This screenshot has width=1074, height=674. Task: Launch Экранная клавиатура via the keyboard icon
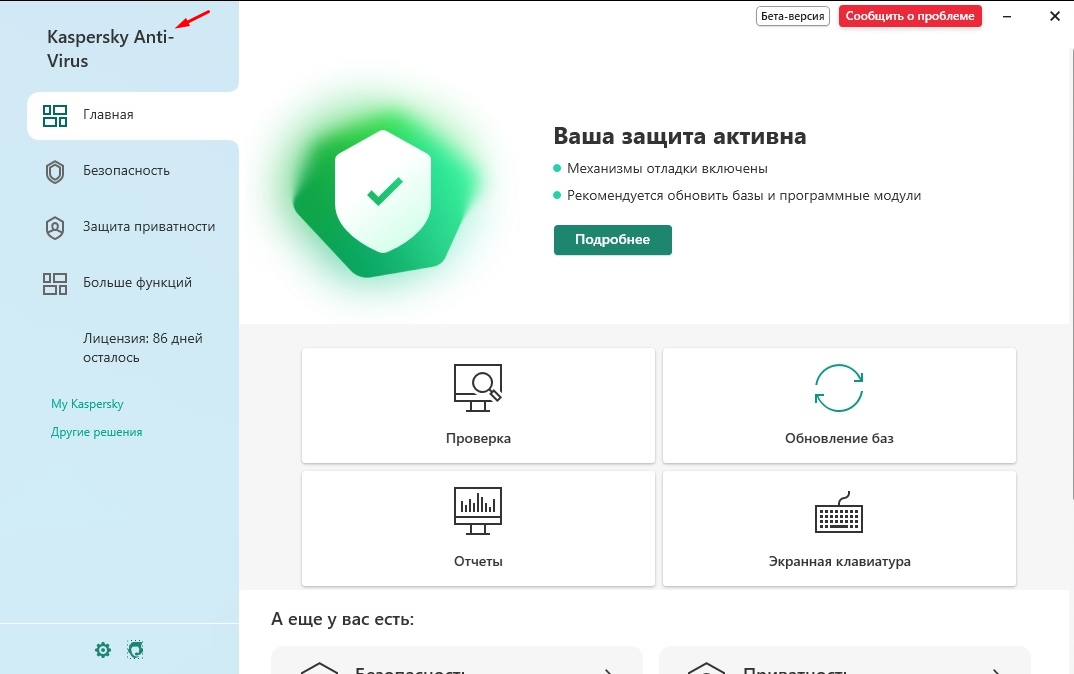click(839, 512)
